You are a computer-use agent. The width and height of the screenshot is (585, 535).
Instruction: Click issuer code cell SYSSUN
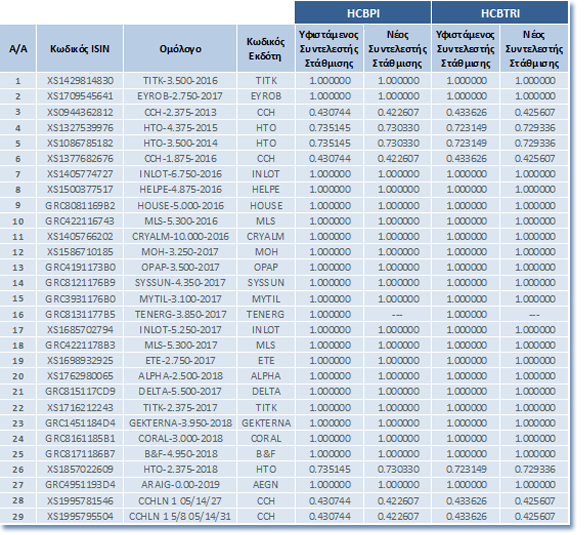(266, 282)
